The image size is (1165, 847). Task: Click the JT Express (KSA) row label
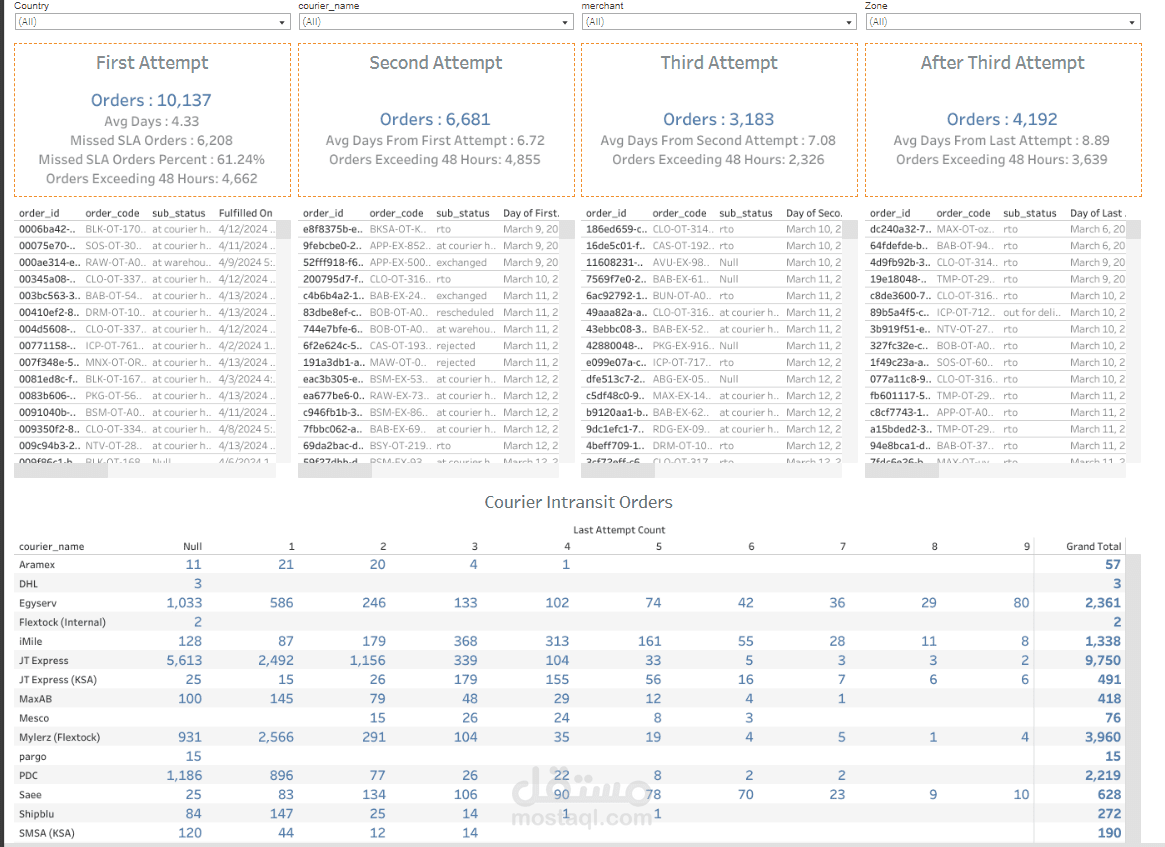point(58,680)
